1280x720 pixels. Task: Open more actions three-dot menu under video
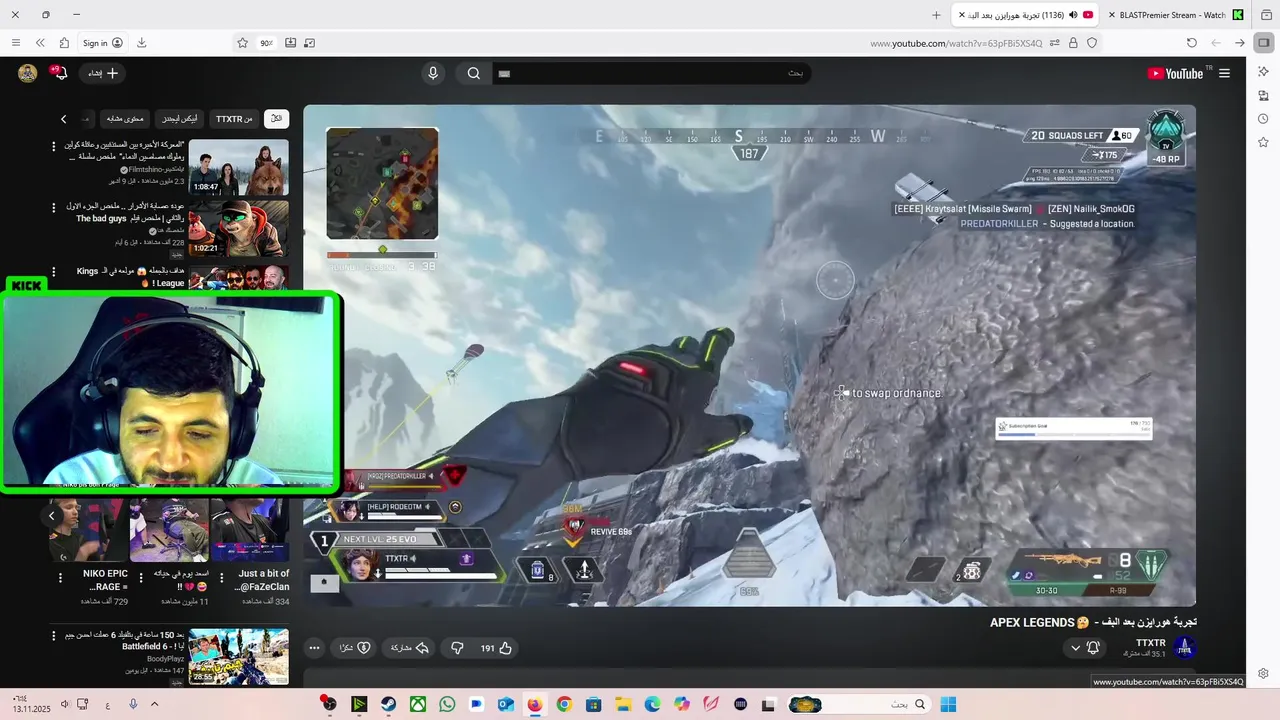314,648
